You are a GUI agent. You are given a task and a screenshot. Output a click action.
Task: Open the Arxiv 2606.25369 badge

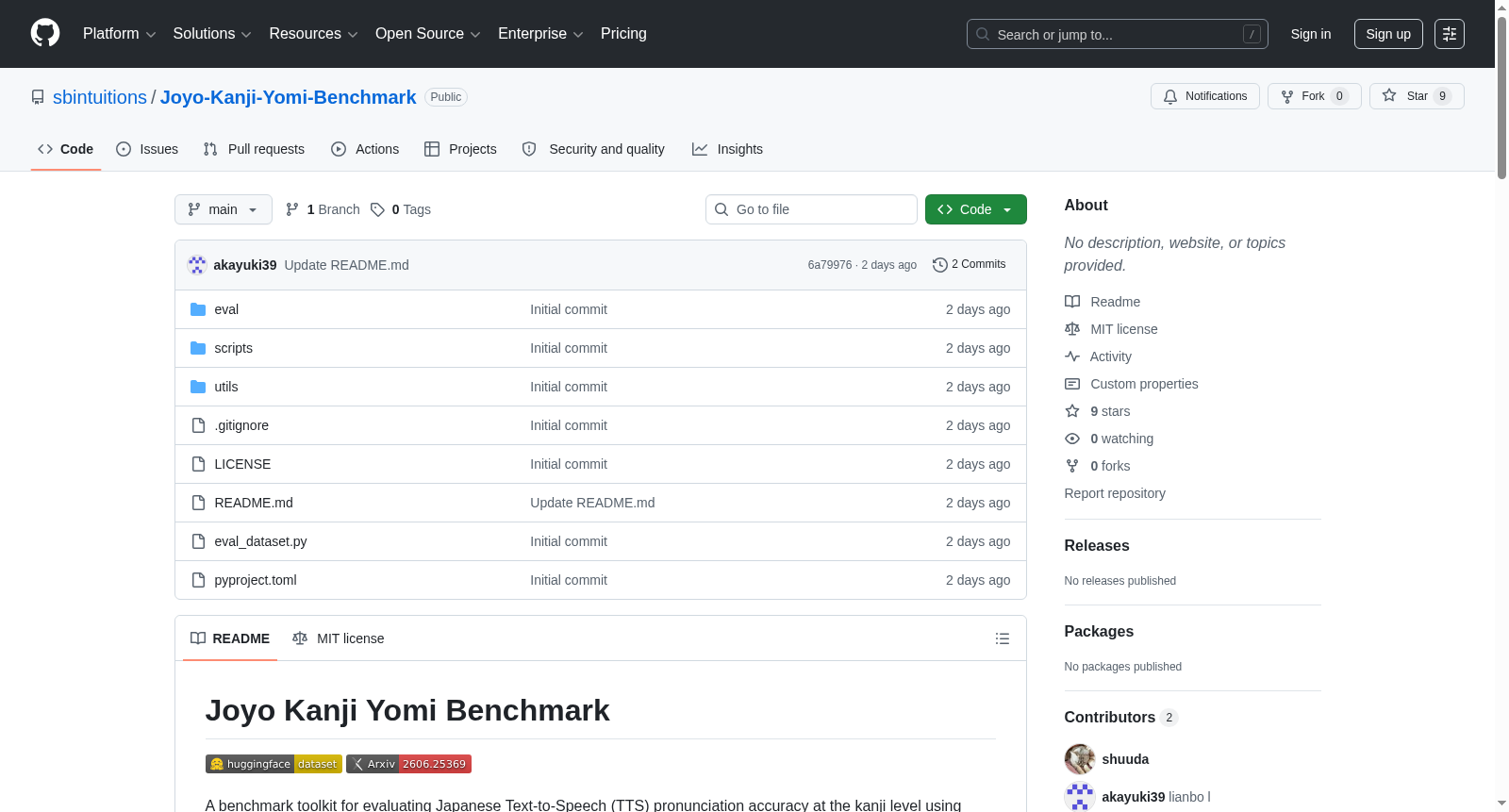pos(408,764)
